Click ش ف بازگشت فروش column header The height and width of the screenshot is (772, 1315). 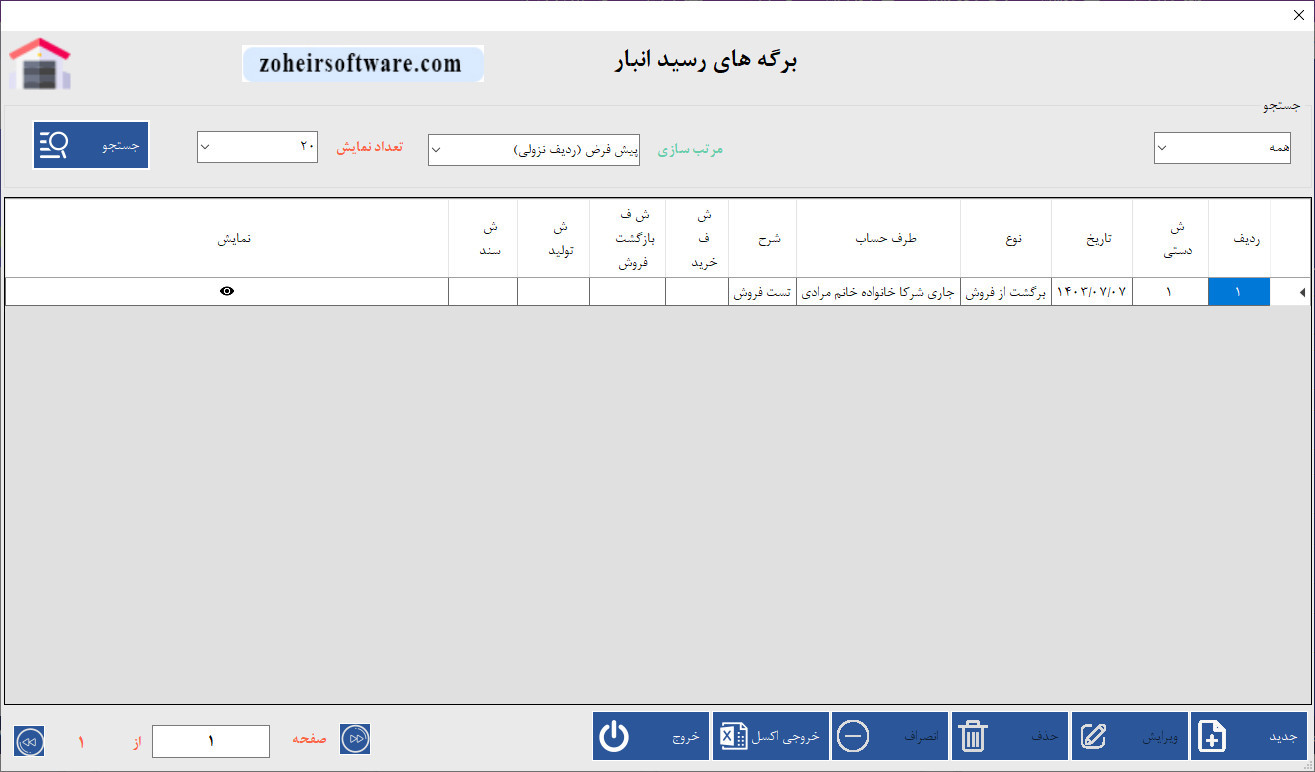point(628,238)
